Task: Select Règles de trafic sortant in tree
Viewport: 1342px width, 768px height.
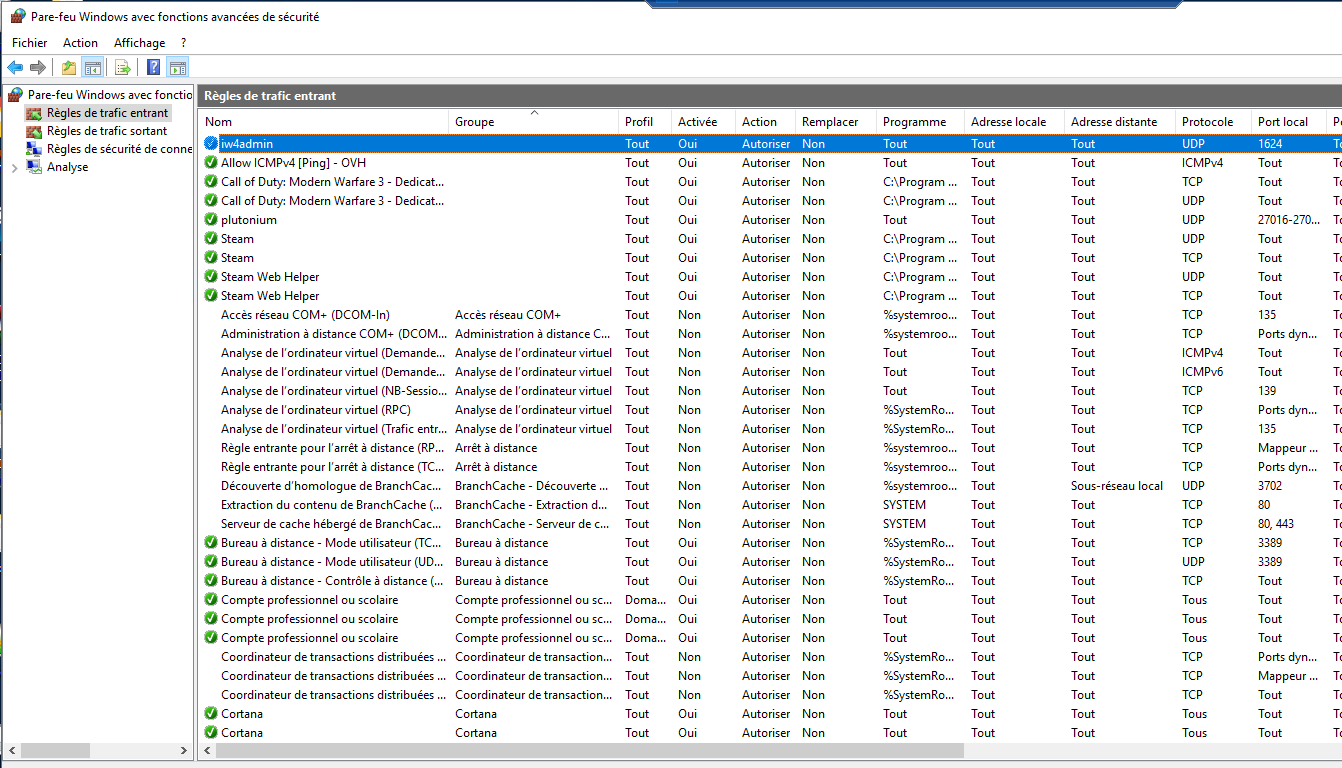Action: click(x=107, y=131)
